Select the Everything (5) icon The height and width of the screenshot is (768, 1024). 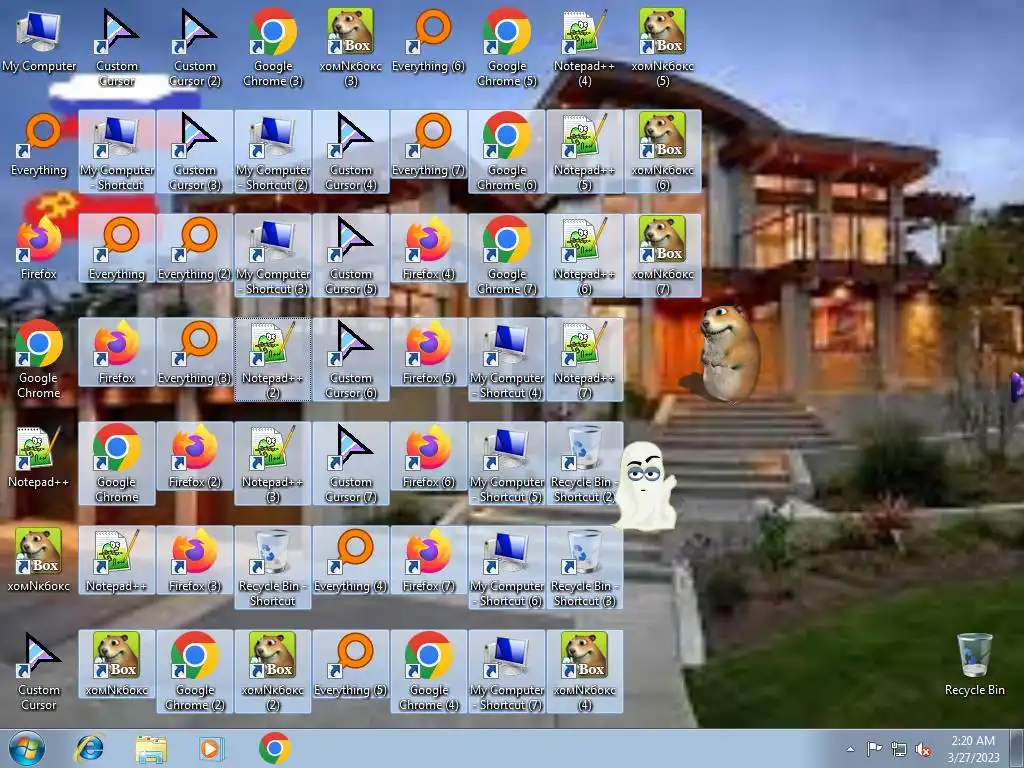tap(351, 664)
